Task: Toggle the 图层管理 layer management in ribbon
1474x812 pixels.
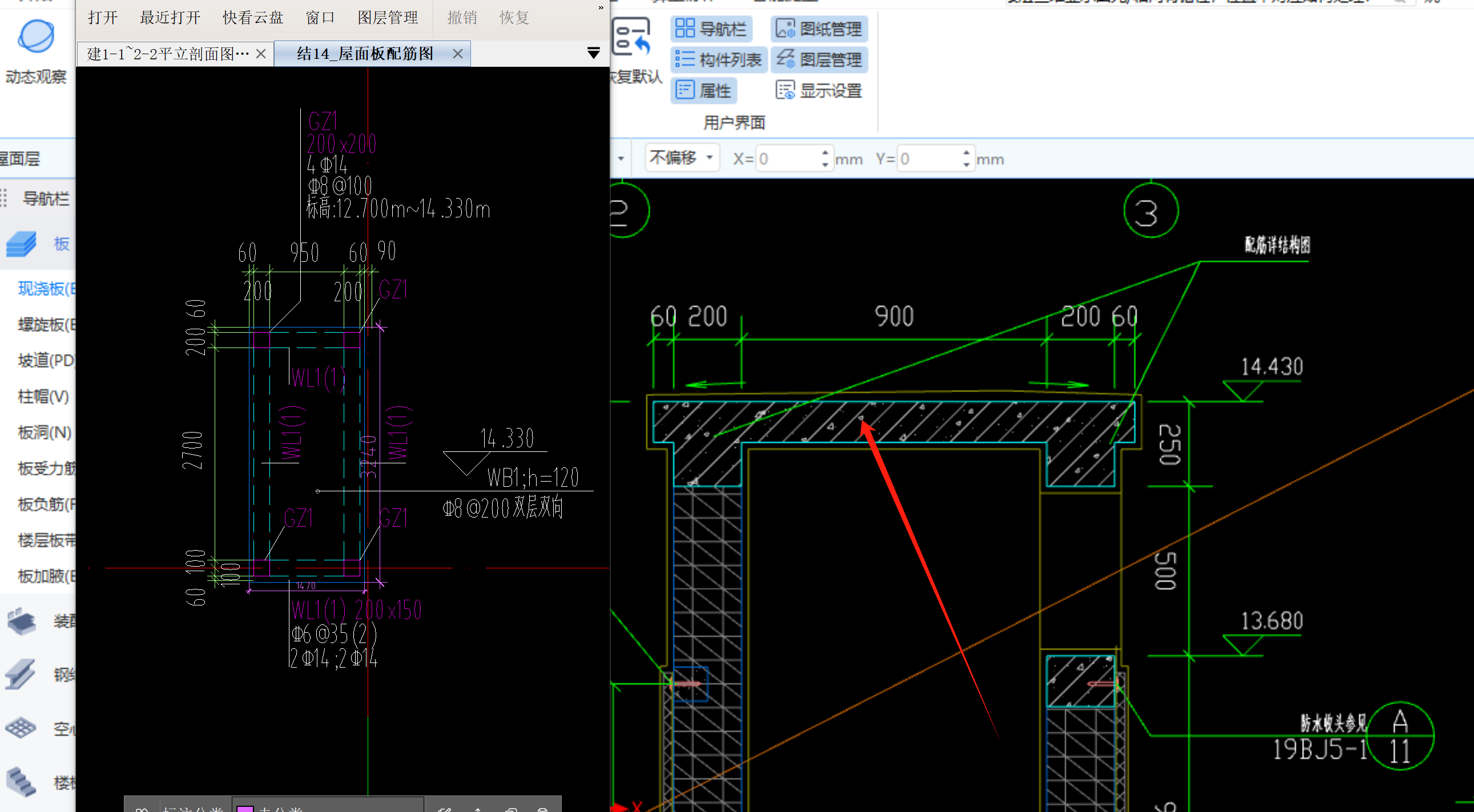Action: coord(819,59)
